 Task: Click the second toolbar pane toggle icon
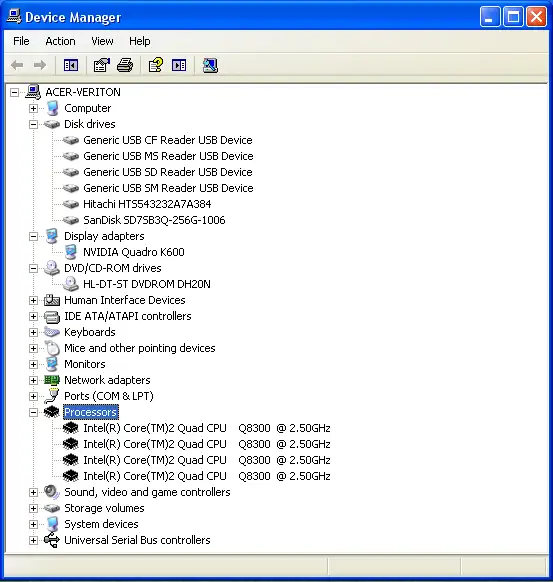(179, 66)
